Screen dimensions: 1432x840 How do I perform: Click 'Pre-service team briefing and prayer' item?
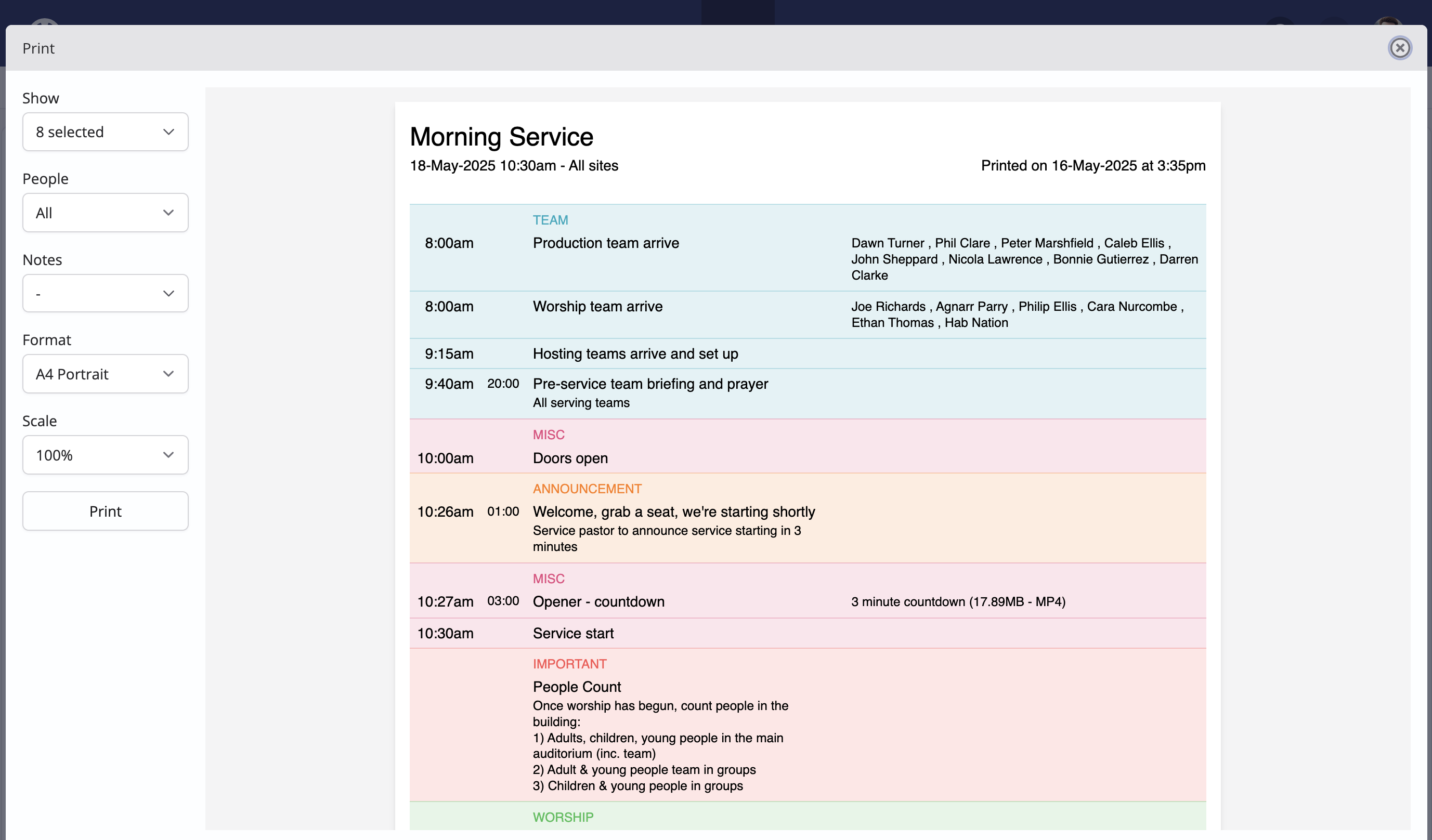pyautogui.click(x=650, y=384)
